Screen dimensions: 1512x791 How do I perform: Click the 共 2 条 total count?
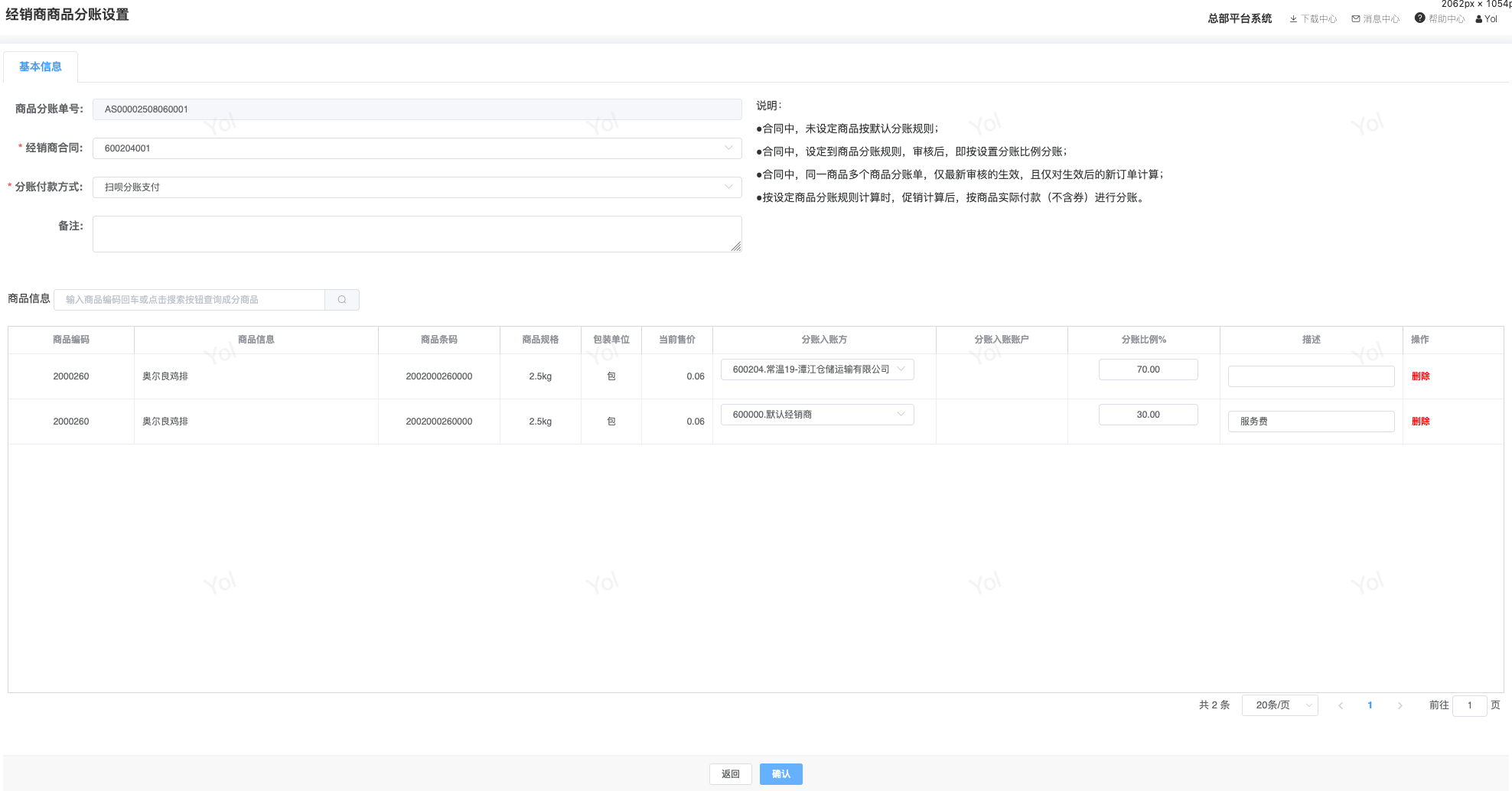point(1214,705)
